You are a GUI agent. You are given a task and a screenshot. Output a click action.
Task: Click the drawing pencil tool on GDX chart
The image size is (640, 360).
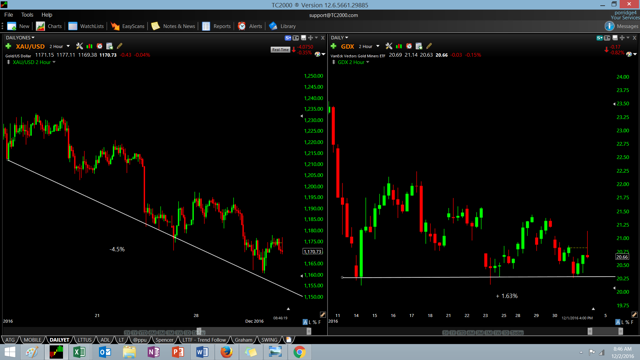coord(429,46)
